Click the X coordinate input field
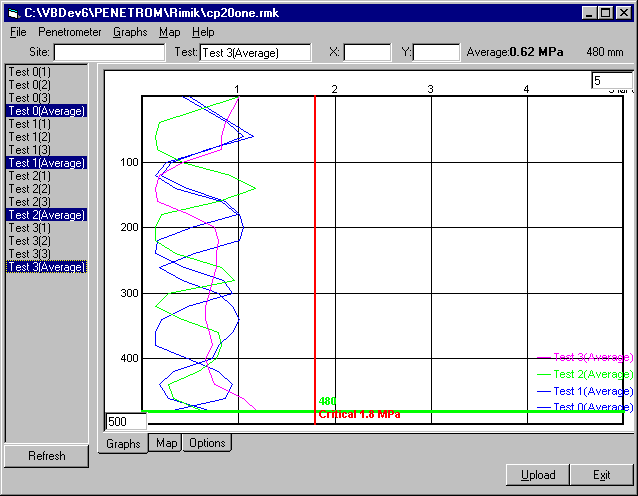This screenshot has width=638, height=496. pyautogui.click(x=367, y=52)
